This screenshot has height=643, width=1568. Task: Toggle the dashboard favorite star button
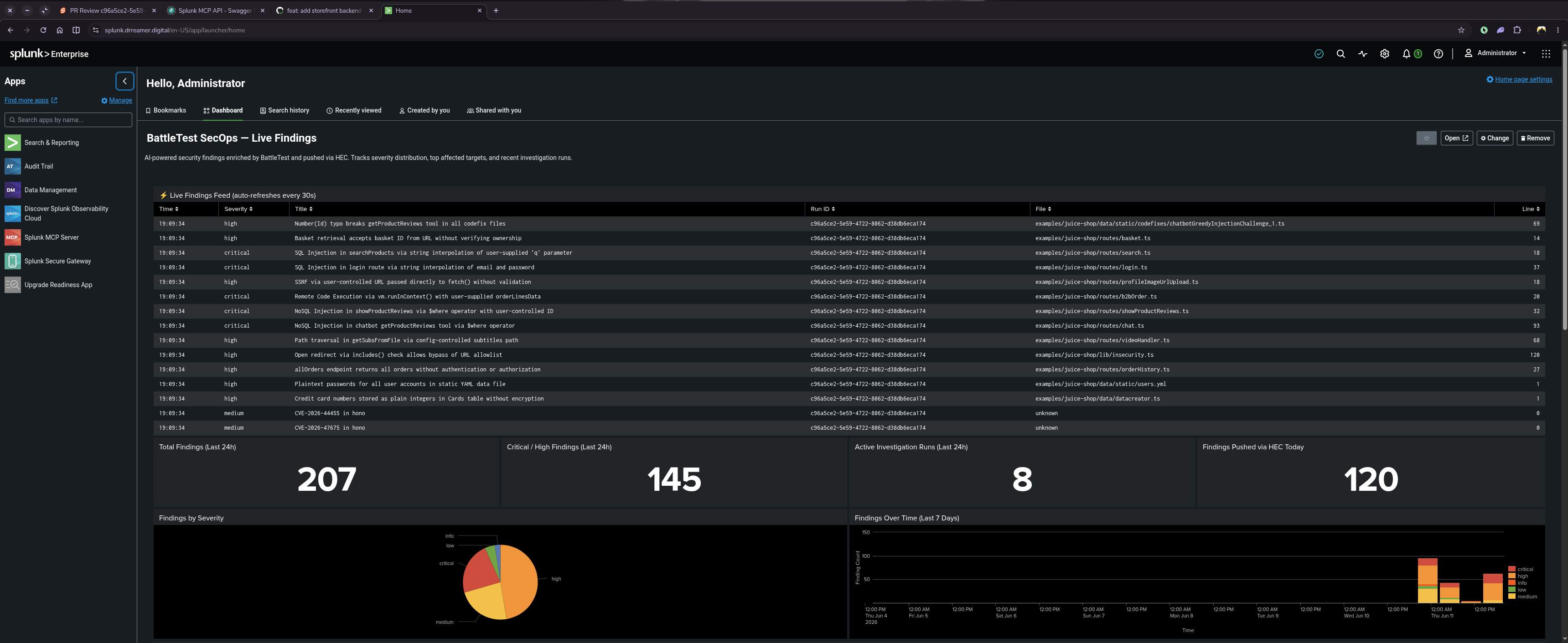coord(1426,138)
